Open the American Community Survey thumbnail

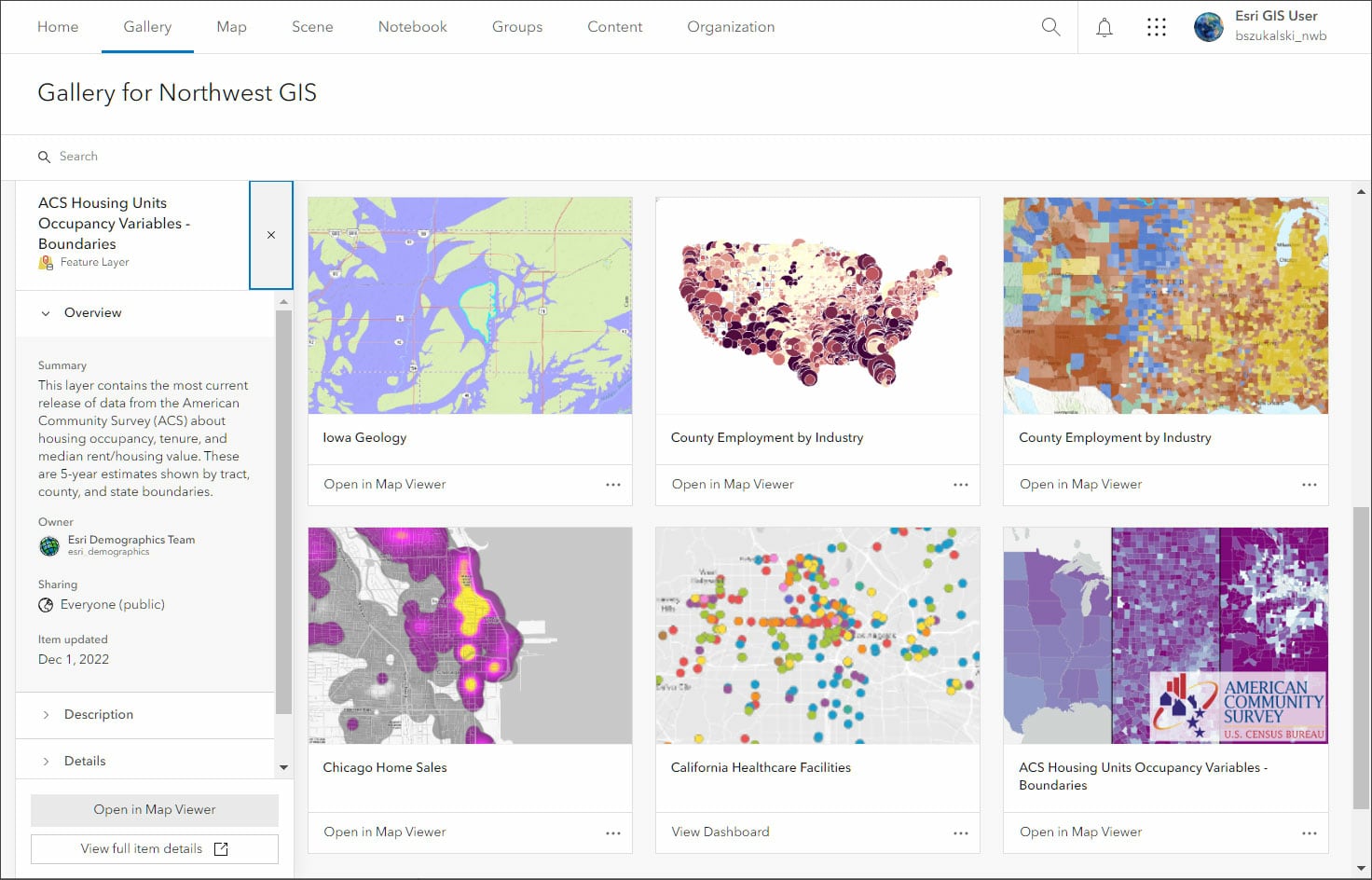pos(1166,636)
